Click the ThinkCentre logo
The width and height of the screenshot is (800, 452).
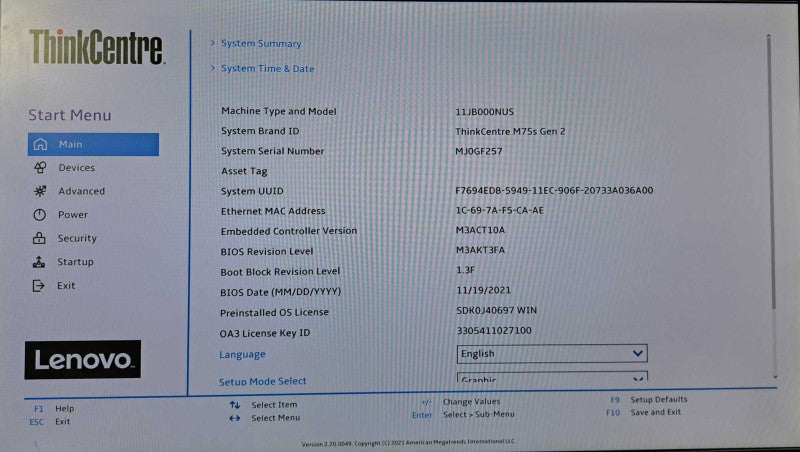click(97, 47)
